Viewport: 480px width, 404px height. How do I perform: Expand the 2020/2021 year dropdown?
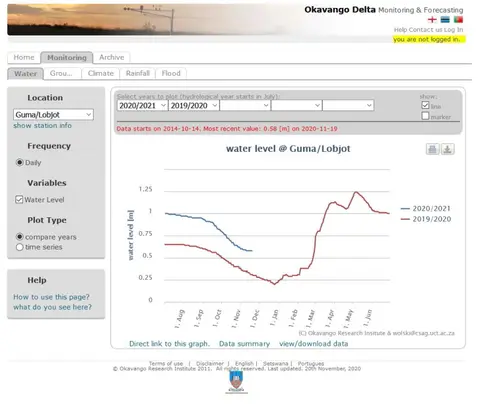point(142,106)
